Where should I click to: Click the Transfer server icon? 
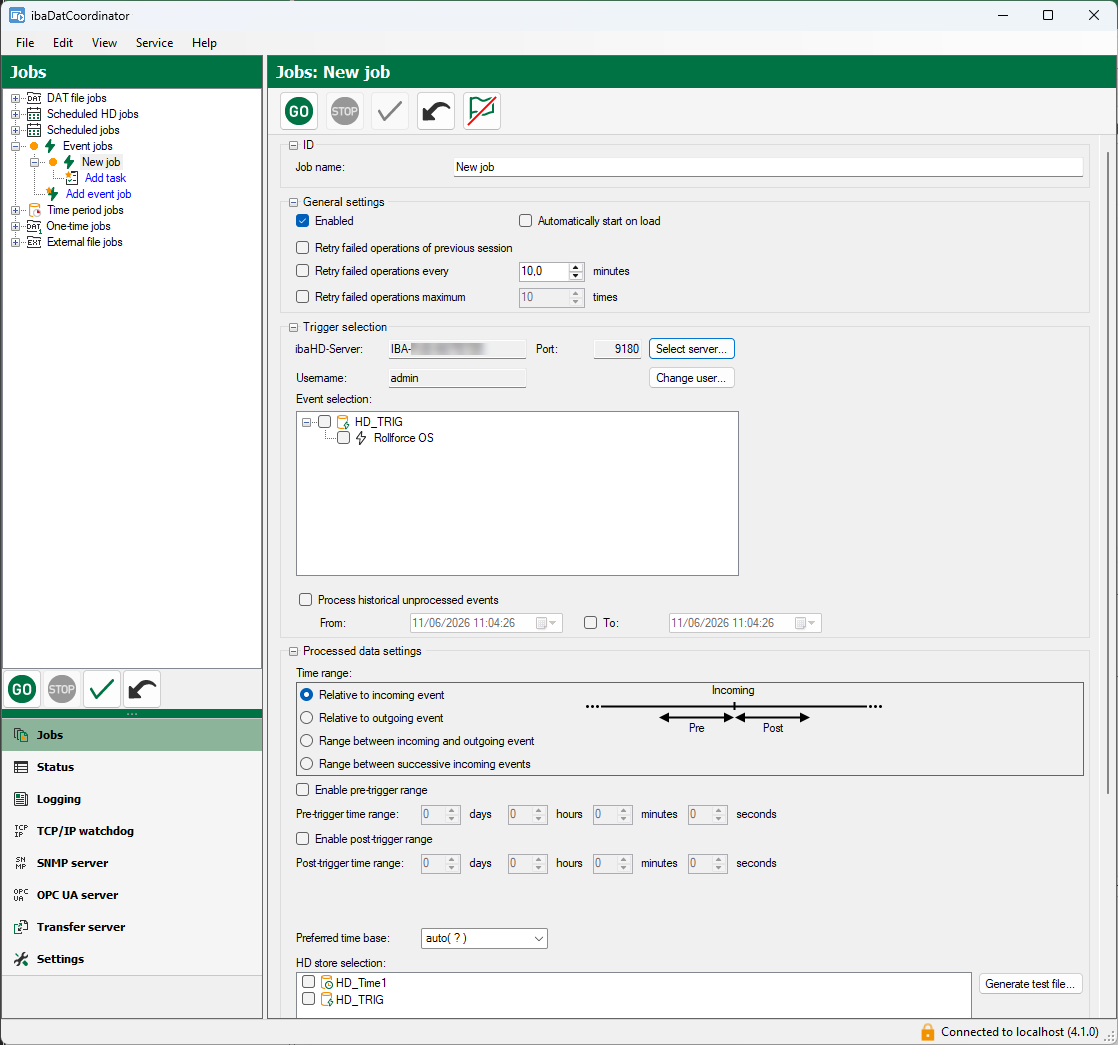point(21,927)
